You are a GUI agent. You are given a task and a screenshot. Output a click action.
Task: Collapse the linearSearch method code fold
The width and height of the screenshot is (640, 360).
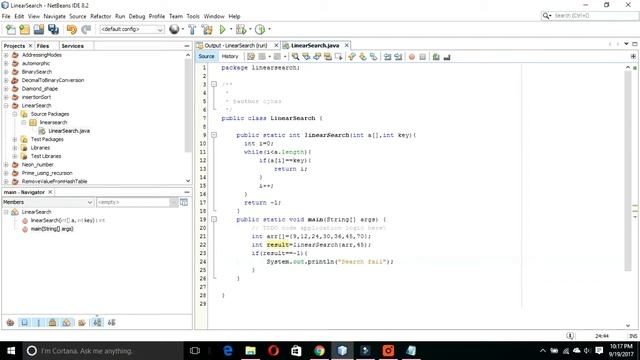click(x=214, y=135)
